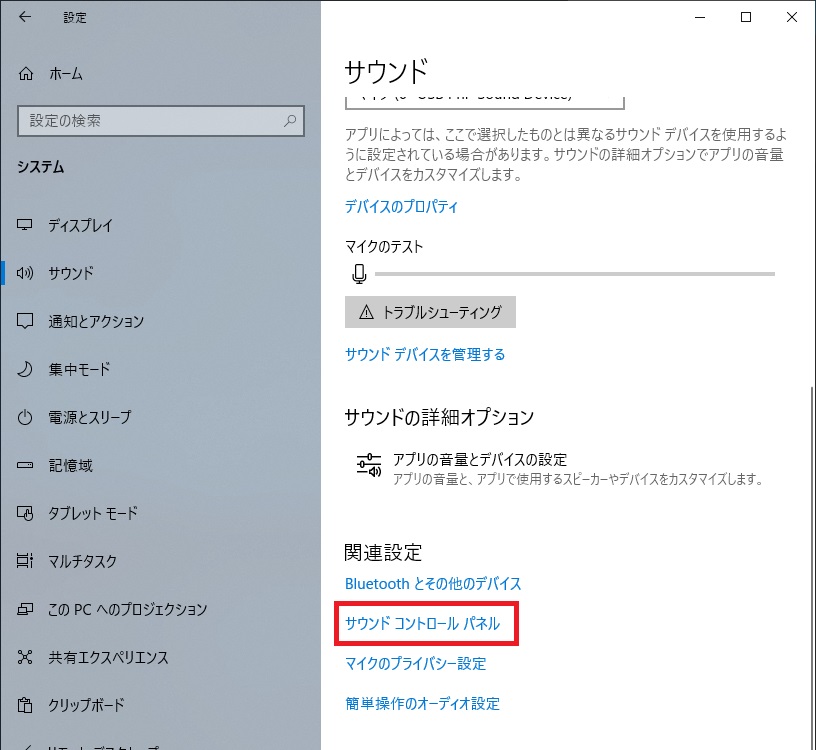This screenshot has height=750, width=816.
Task: Click the 設定の検索 search field
Action: [x=150, y=121]
